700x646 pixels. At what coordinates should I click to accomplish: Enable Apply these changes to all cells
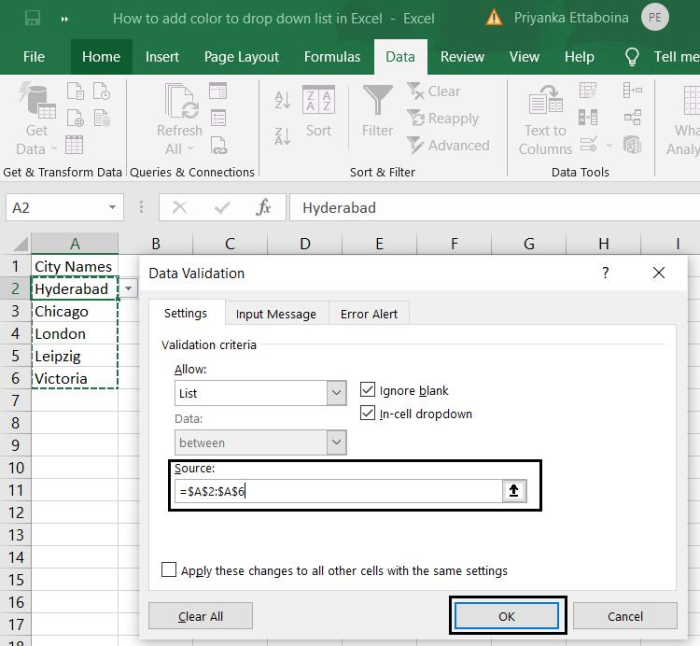pos(169,570)
